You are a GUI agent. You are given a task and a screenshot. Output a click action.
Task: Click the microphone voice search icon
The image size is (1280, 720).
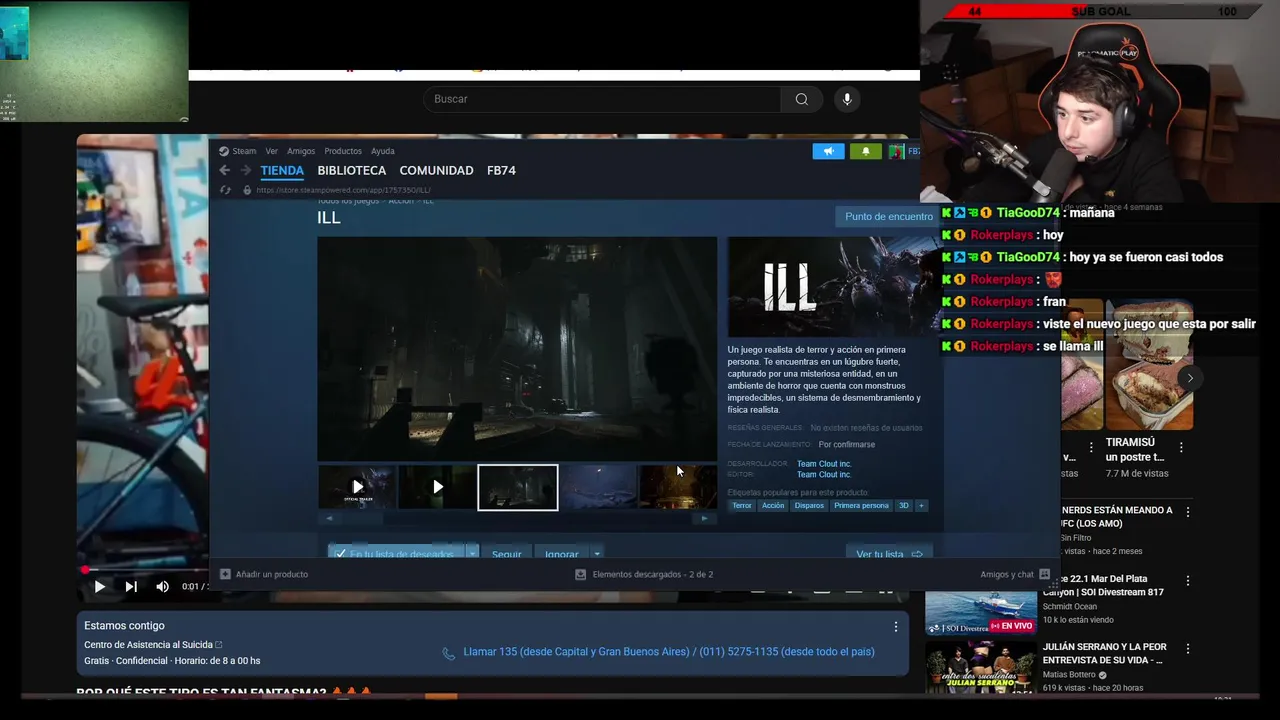pos(847,99)
